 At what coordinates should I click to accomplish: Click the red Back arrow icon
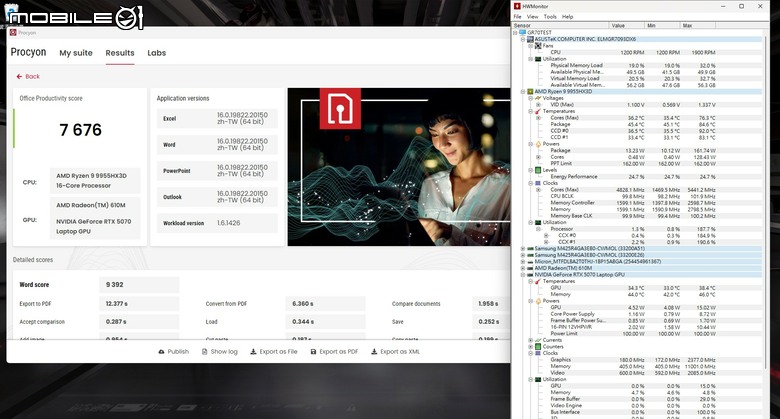point(19,77)
